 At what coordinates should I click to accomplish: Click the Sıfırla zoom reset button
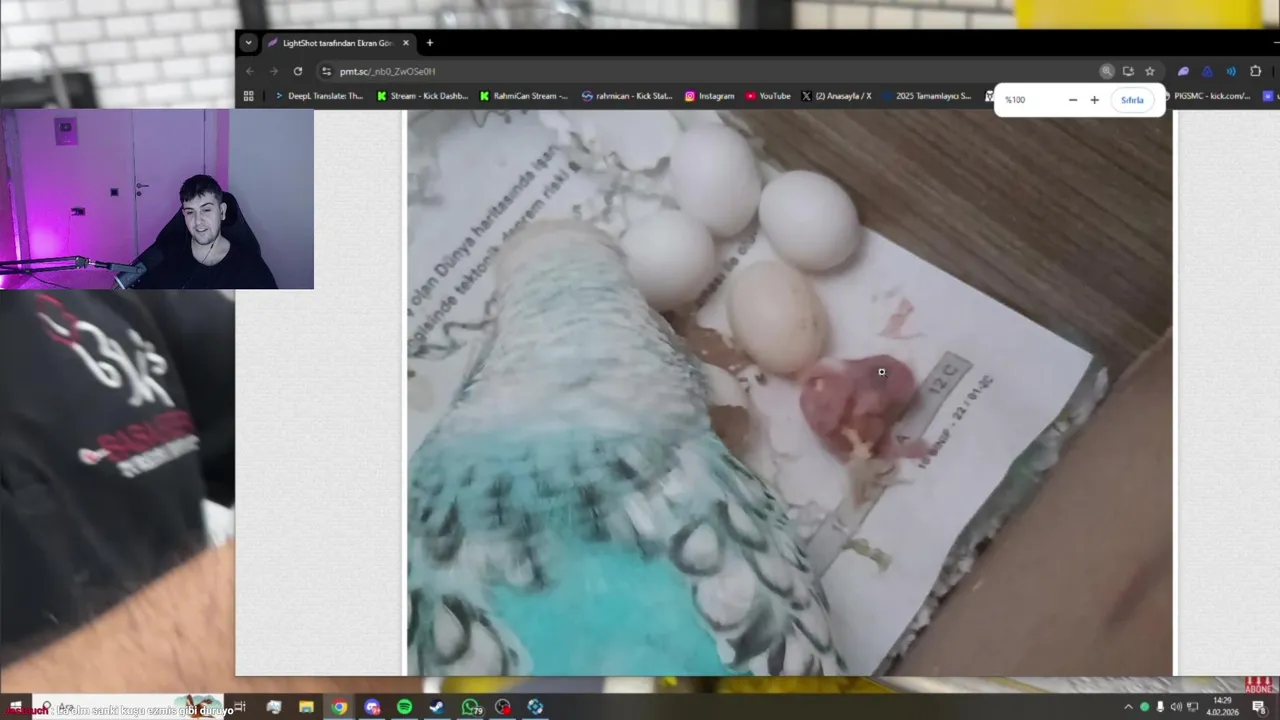1132,100
